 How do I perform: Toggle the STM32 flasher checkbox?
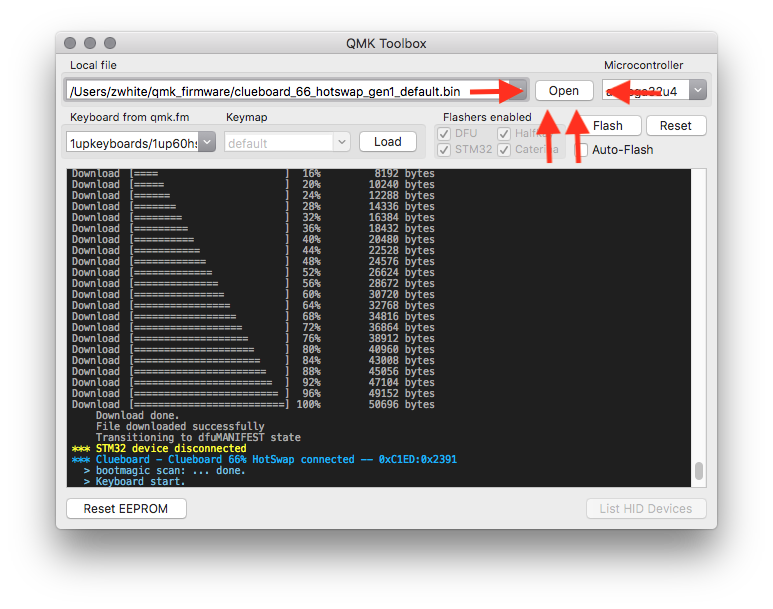(x=444, y=149)
